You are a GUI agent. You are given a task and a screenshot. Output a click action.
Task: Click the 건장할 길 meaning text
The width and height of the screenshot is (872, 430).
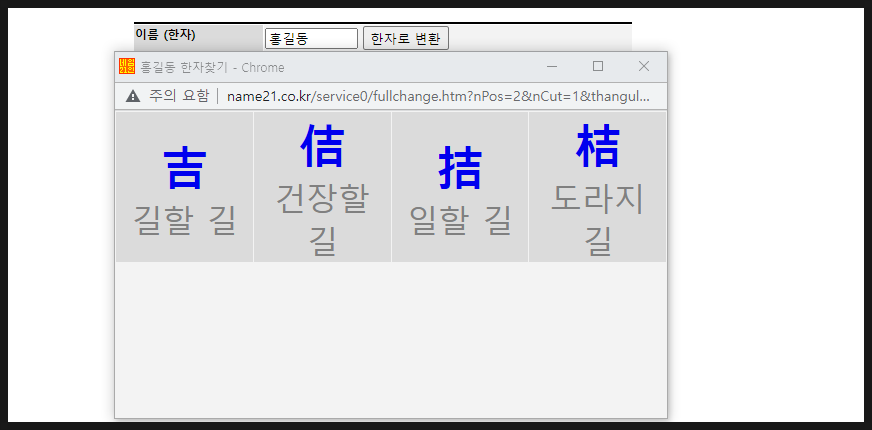[x=323, y=220]
